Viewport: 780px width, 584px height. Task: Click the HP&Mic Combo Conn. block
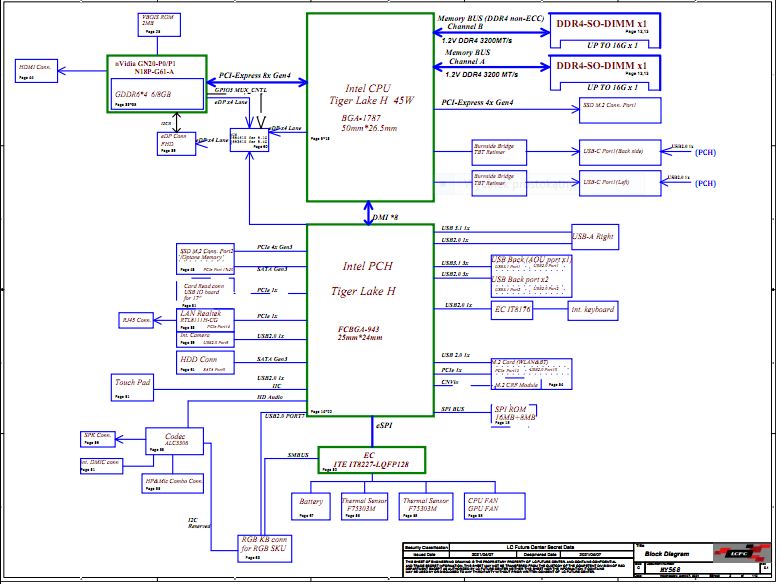coord(173,484)
